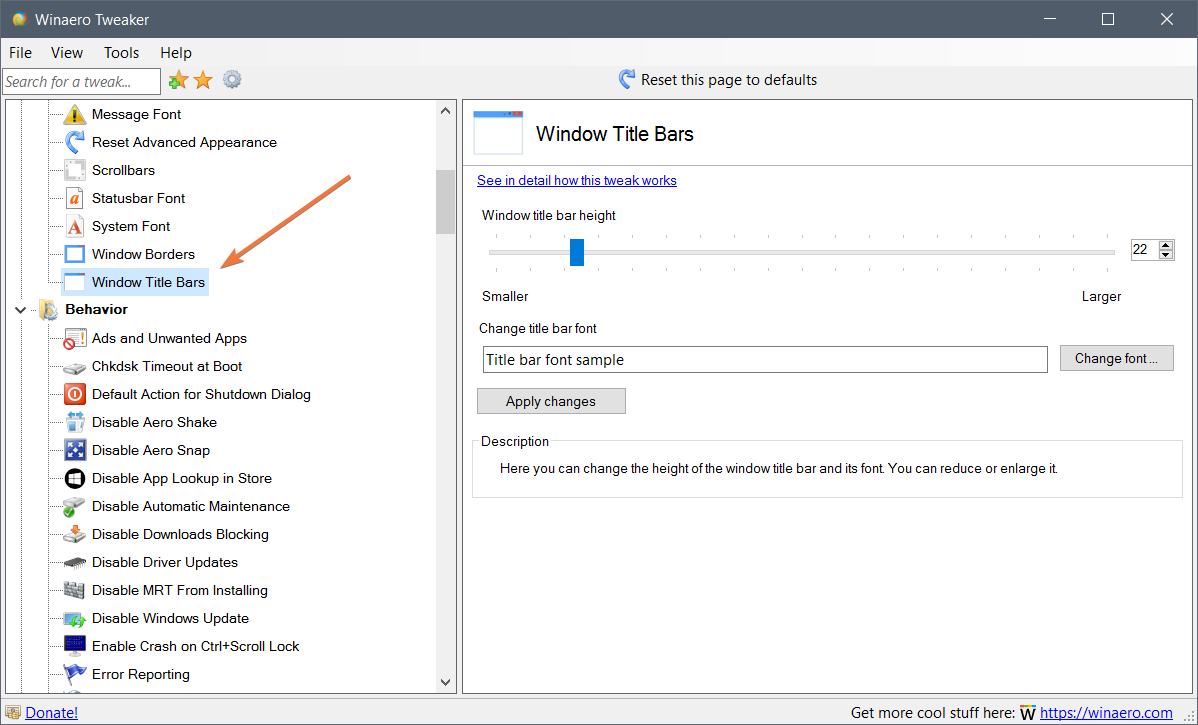The width and height of the screenshot is (1198, 725).
Task: Select the Statusbar Font tree item
Action: click(x=138, y=199)
